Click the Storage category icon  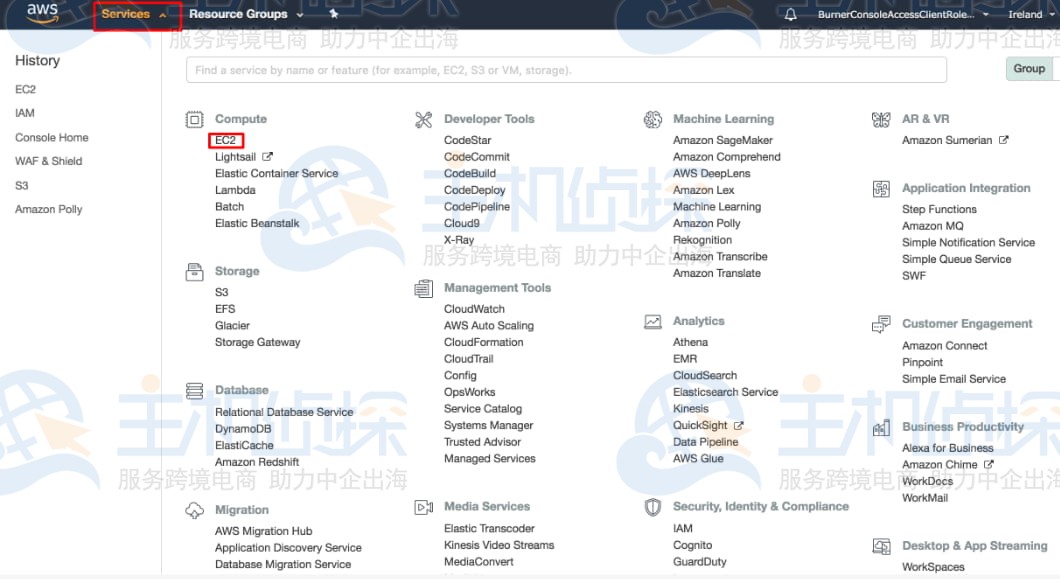194,272
